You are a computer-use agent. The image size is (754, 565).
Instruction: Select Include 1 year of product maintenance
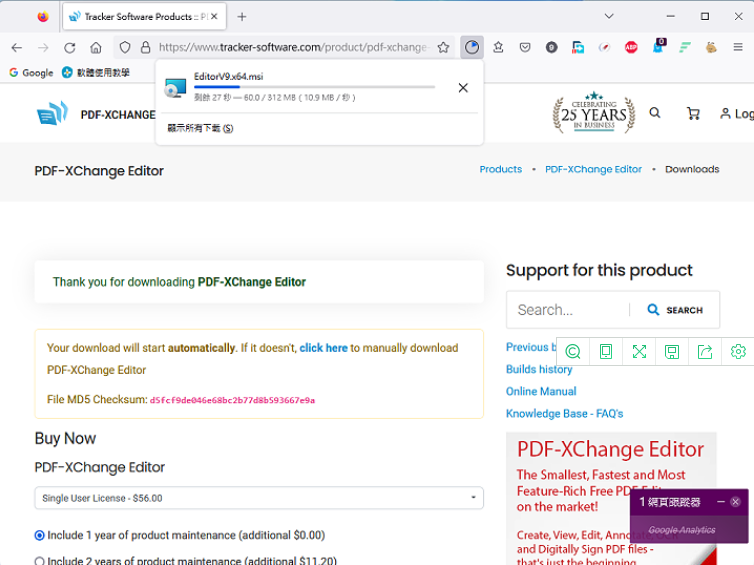[39, 535]
